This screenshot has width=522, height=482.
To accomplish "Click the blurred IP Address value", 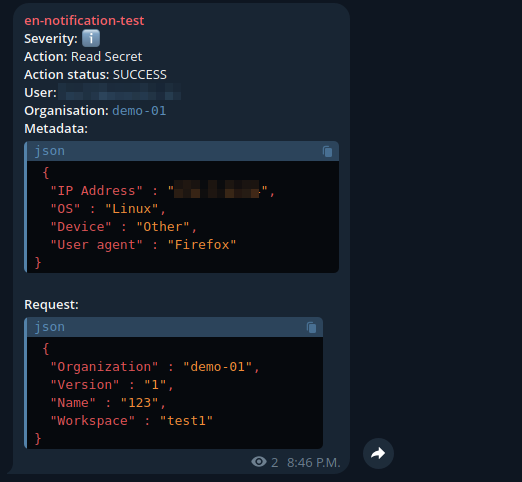I will pyautogui.click(x=217, y=189).
